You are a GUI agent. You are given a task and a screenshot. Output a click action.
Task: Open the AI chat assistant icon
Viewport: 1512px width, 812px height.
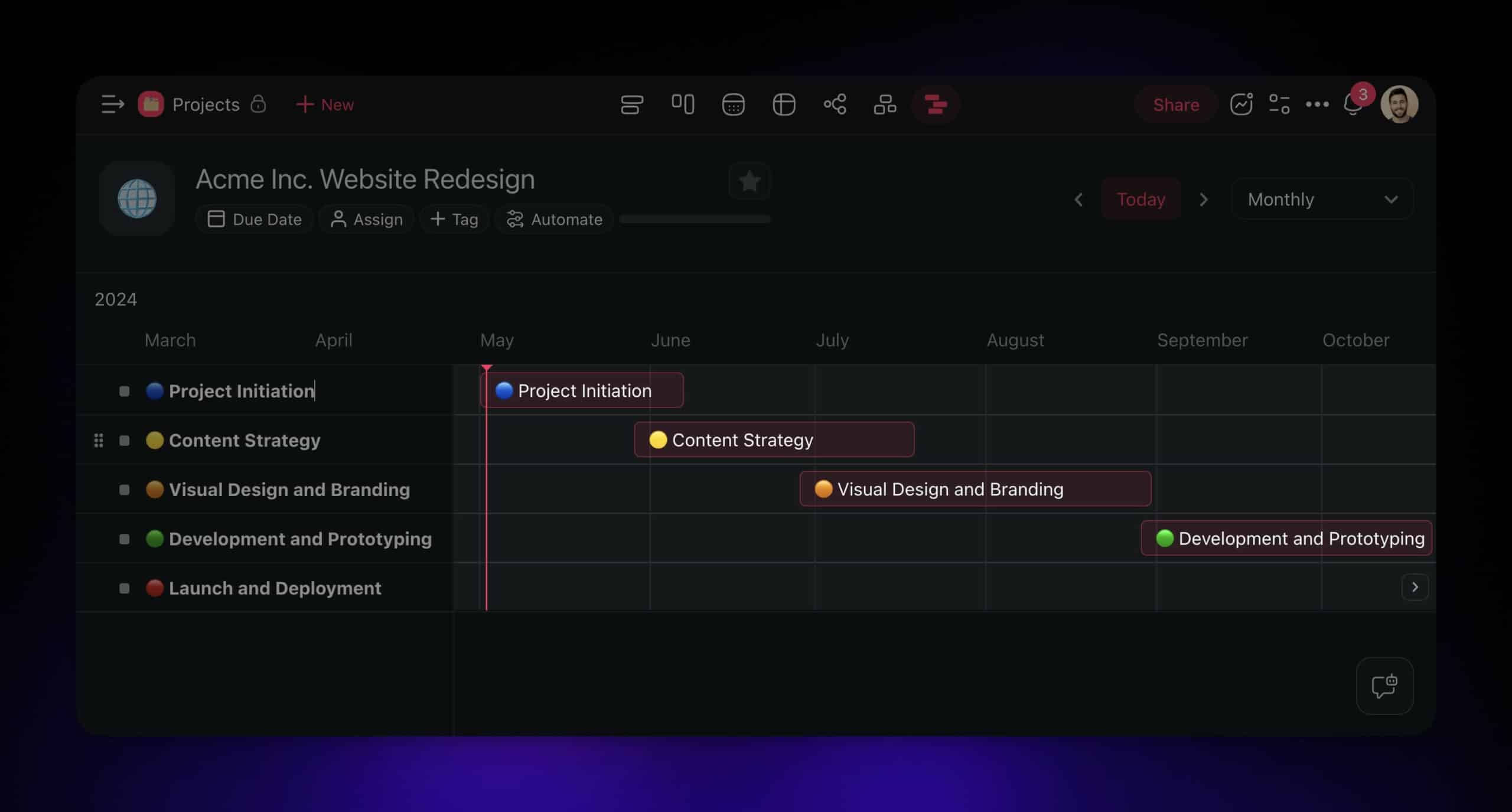[1384, 686]
